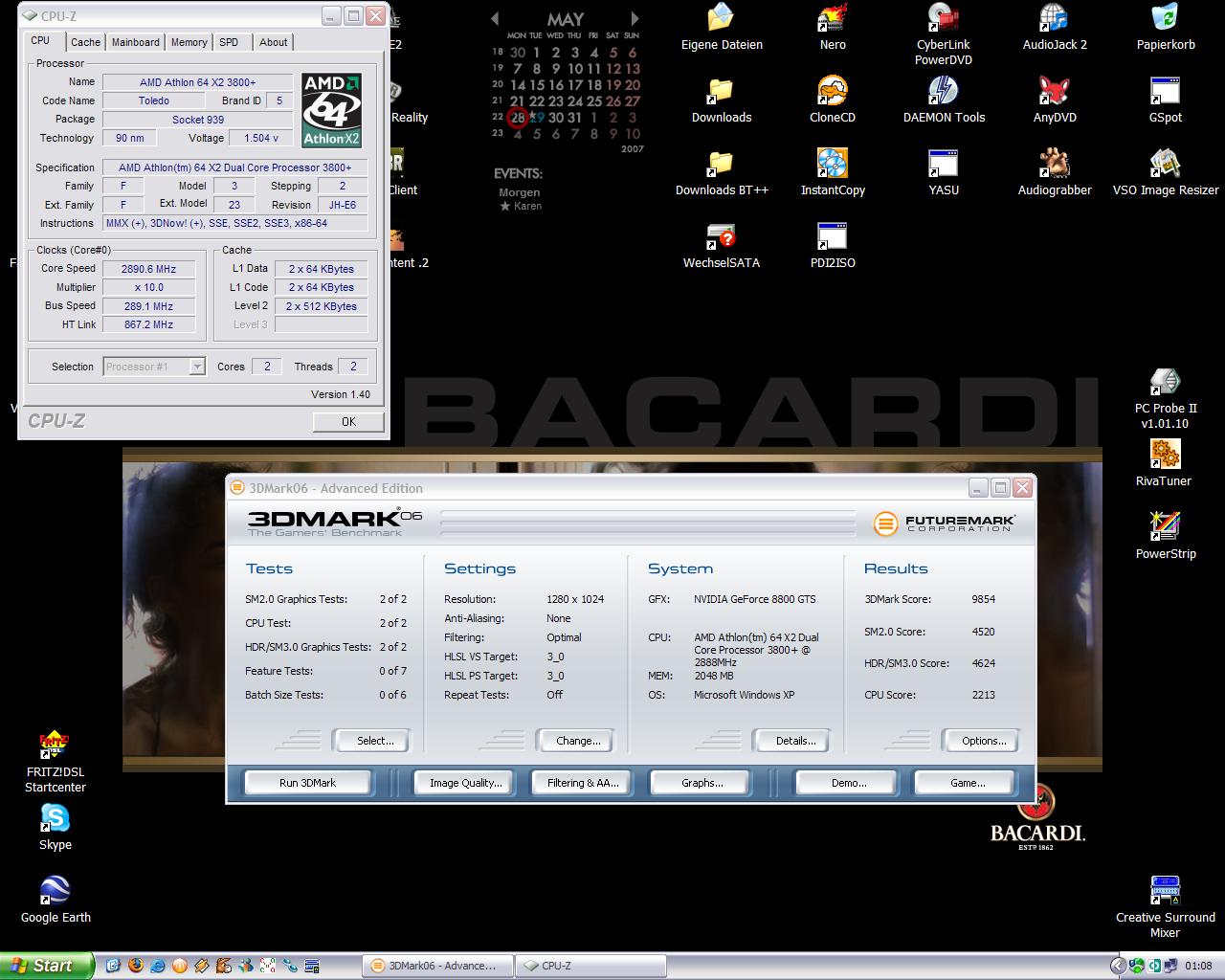1225x980 pixels.
Task: Launch RivaTuner from the desktop
Action: 1164,464
